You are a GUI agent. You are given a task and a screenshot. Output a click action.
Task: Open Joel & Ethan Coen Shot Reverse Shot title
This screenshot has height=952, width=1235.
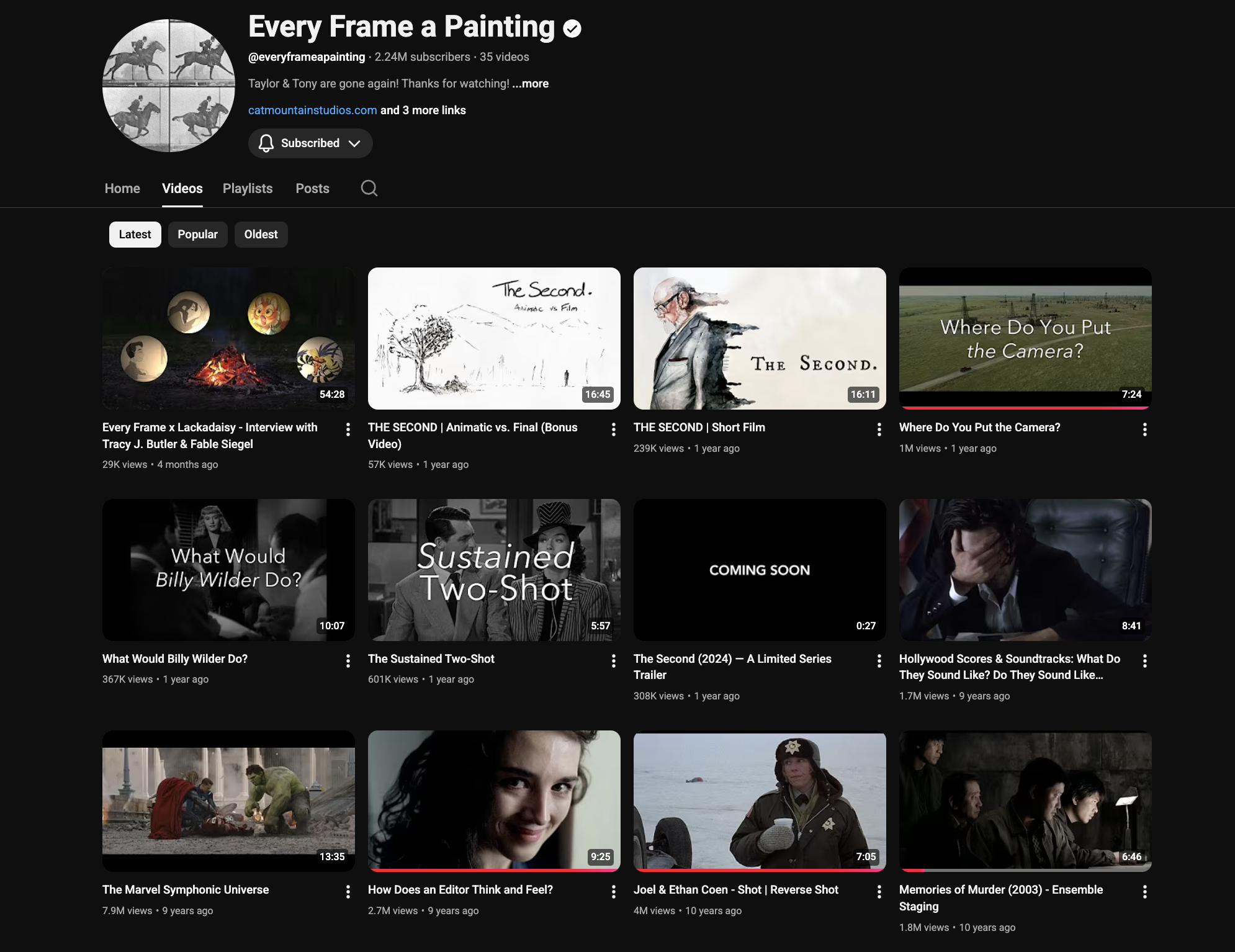(735, 890)
